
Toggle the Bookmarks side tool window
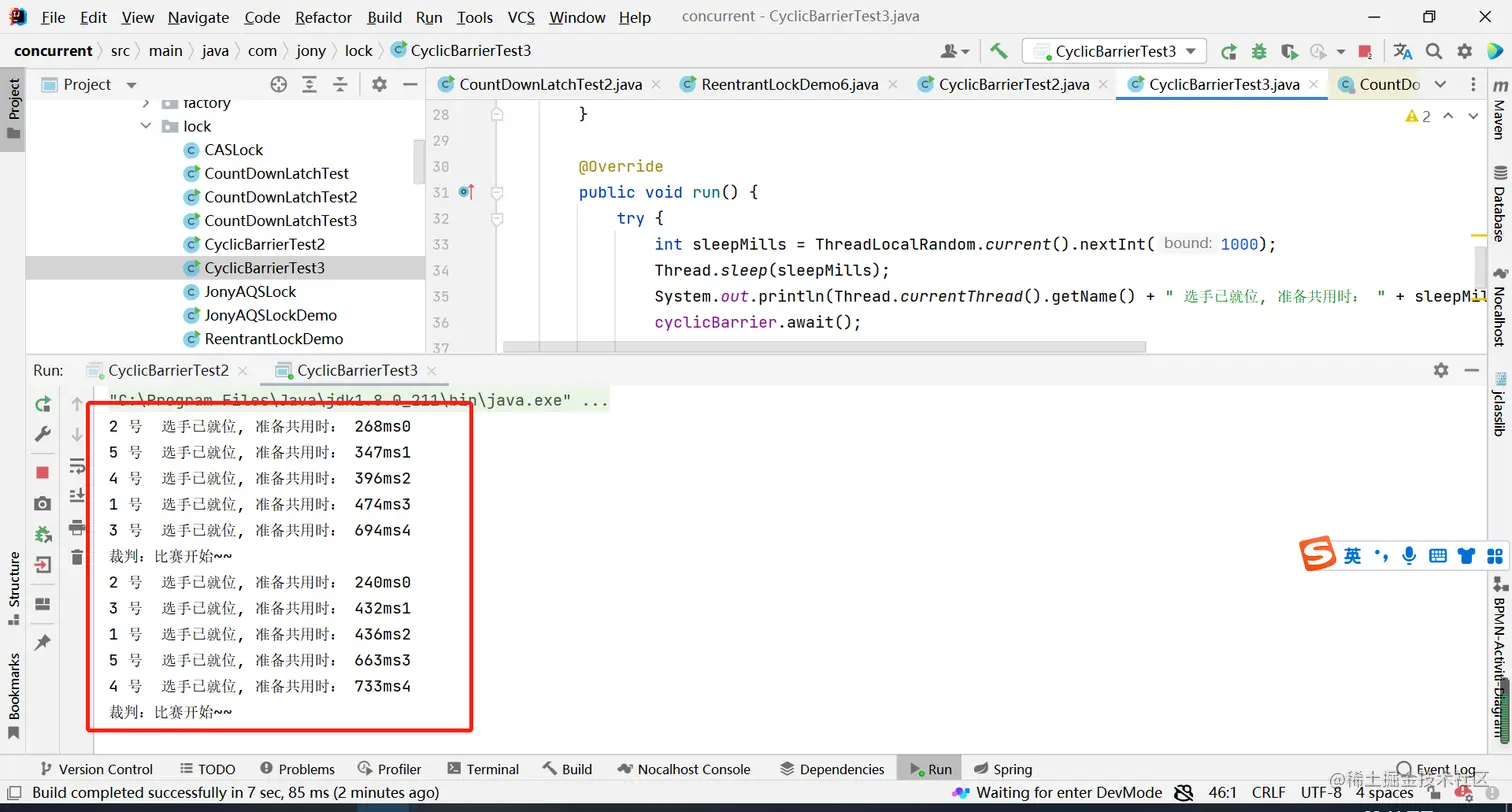tap(13, 695)
